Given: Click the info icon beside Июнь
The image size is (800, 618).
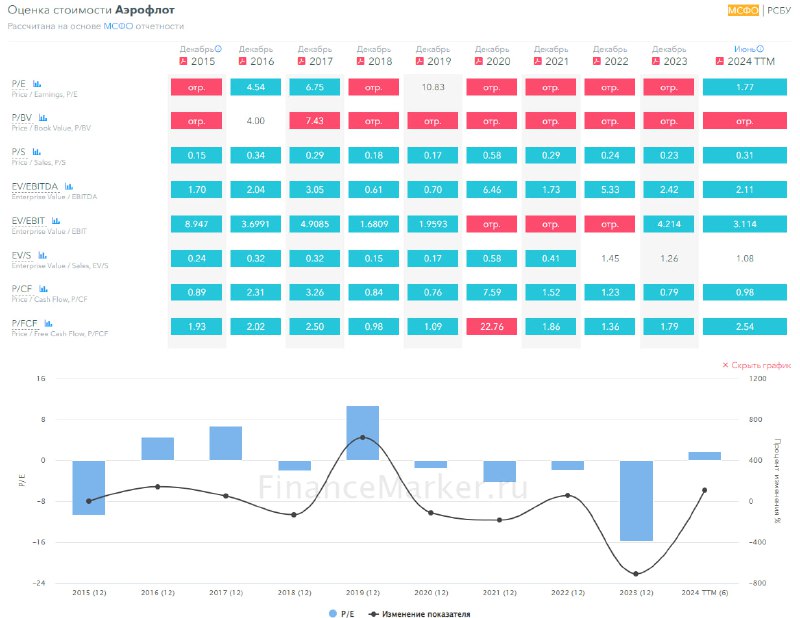Looking at the screenshot, I should pos(760,49).
